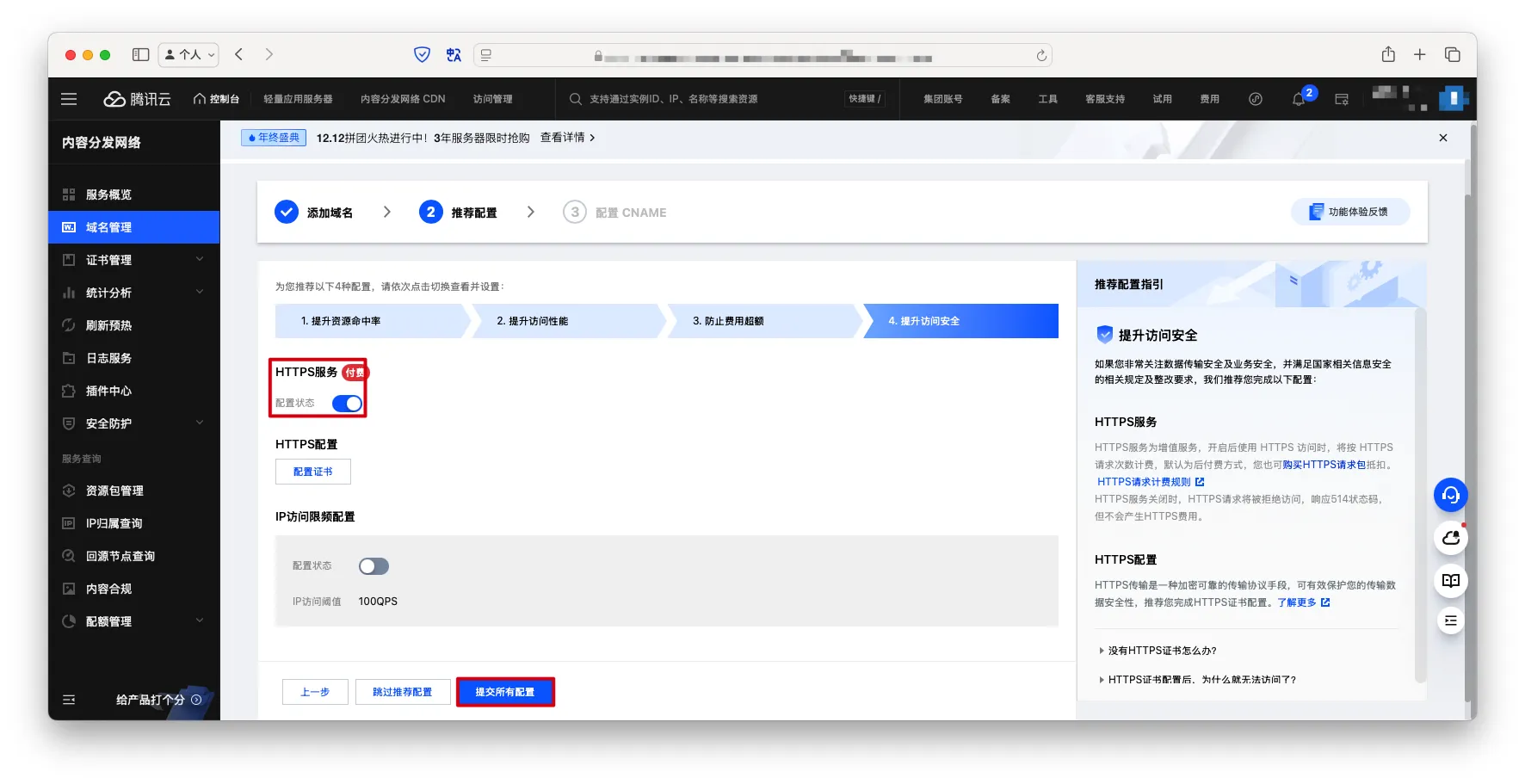Viewport: 1525px width, 784px height.
Task: Click the notification bell icon
Action: pyautogui.click(x=1298, y=100)
